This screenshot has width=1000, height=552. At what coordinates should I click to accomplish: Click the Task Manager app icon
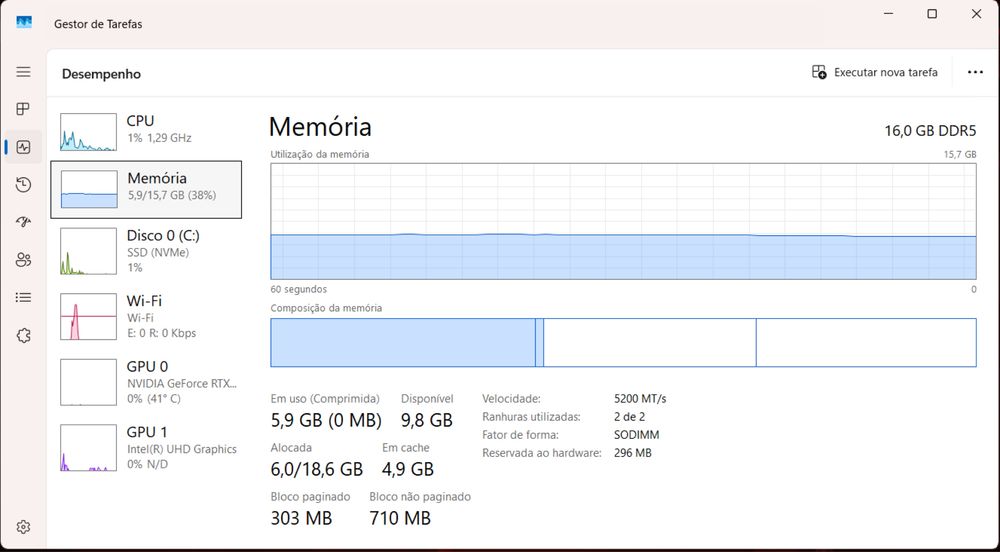tap(24, 23)
